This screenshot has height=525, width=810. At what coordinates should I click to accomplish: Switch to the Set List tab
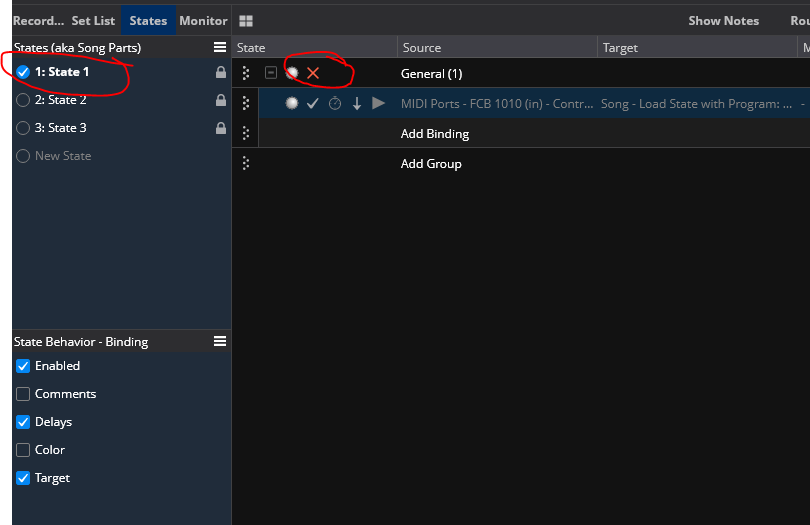pos(93,21)
